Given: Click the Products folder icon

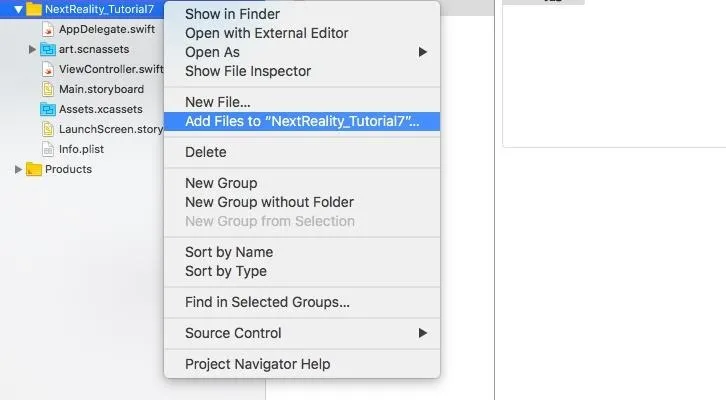Looking at the screenshot, I should coord(34,169).
